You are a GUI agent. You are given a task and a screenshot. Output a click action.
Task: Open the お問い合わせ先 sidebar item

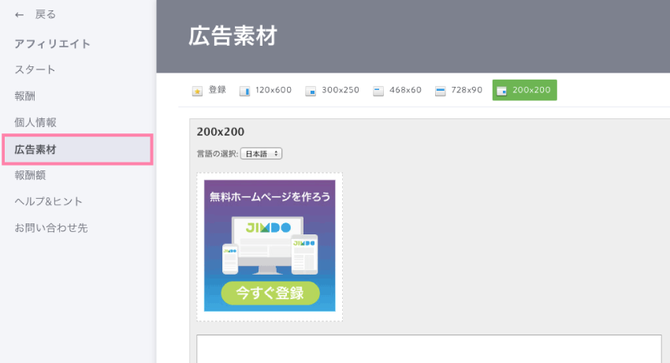click(x=51, y=228)
